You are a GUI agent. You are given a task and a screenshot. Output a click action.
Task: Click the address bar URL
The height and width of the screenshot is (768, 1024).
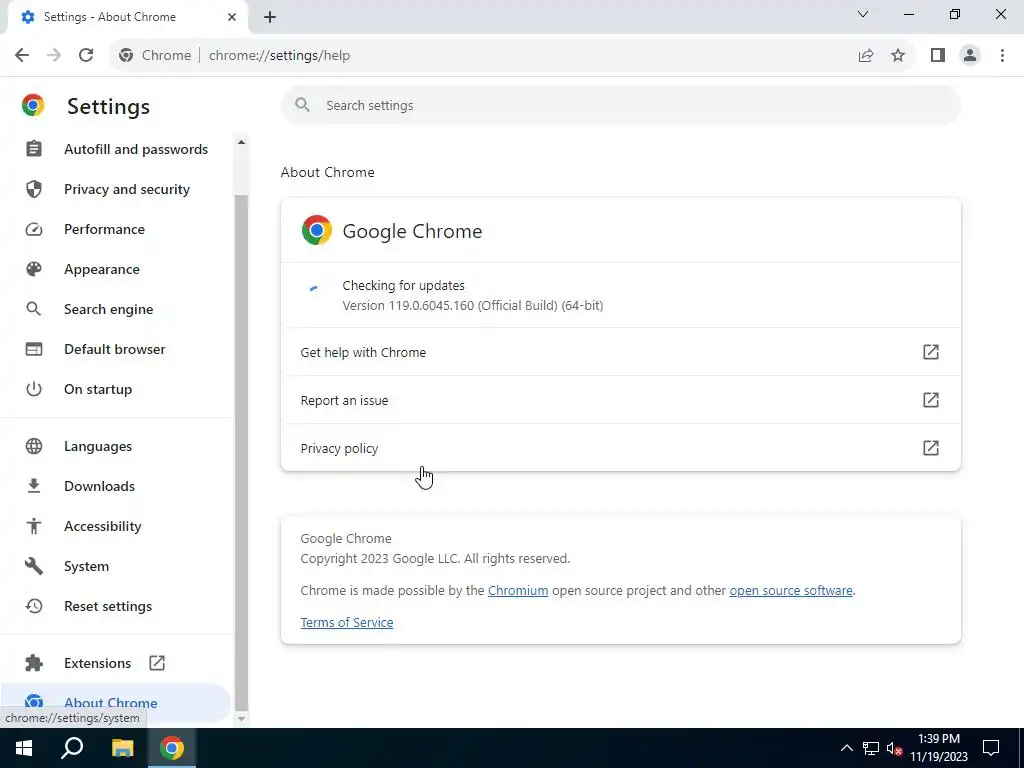point(280,56)
